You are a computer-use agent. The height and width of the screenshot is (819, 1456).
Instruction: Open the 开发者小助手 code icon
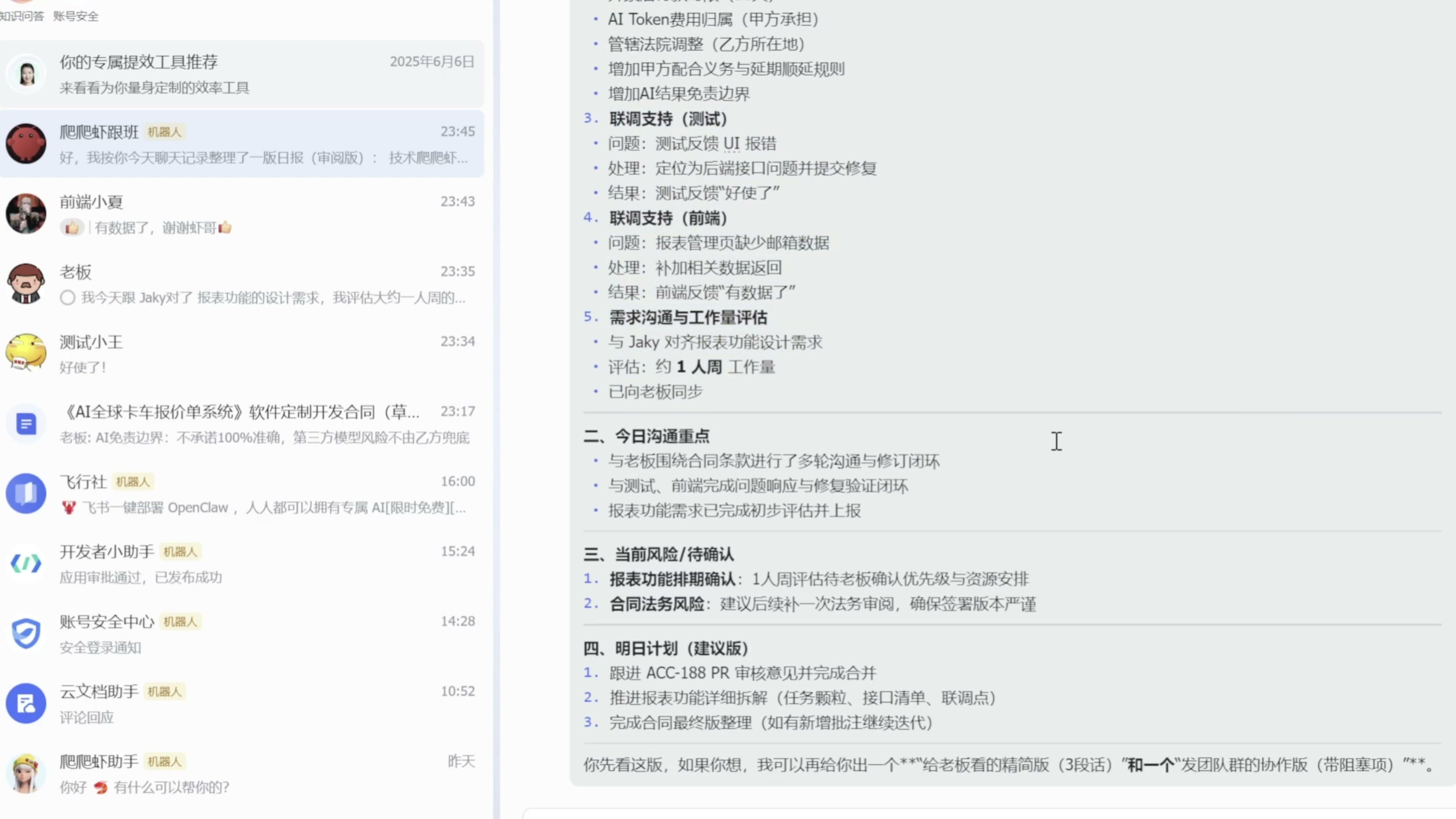[26, 563]
